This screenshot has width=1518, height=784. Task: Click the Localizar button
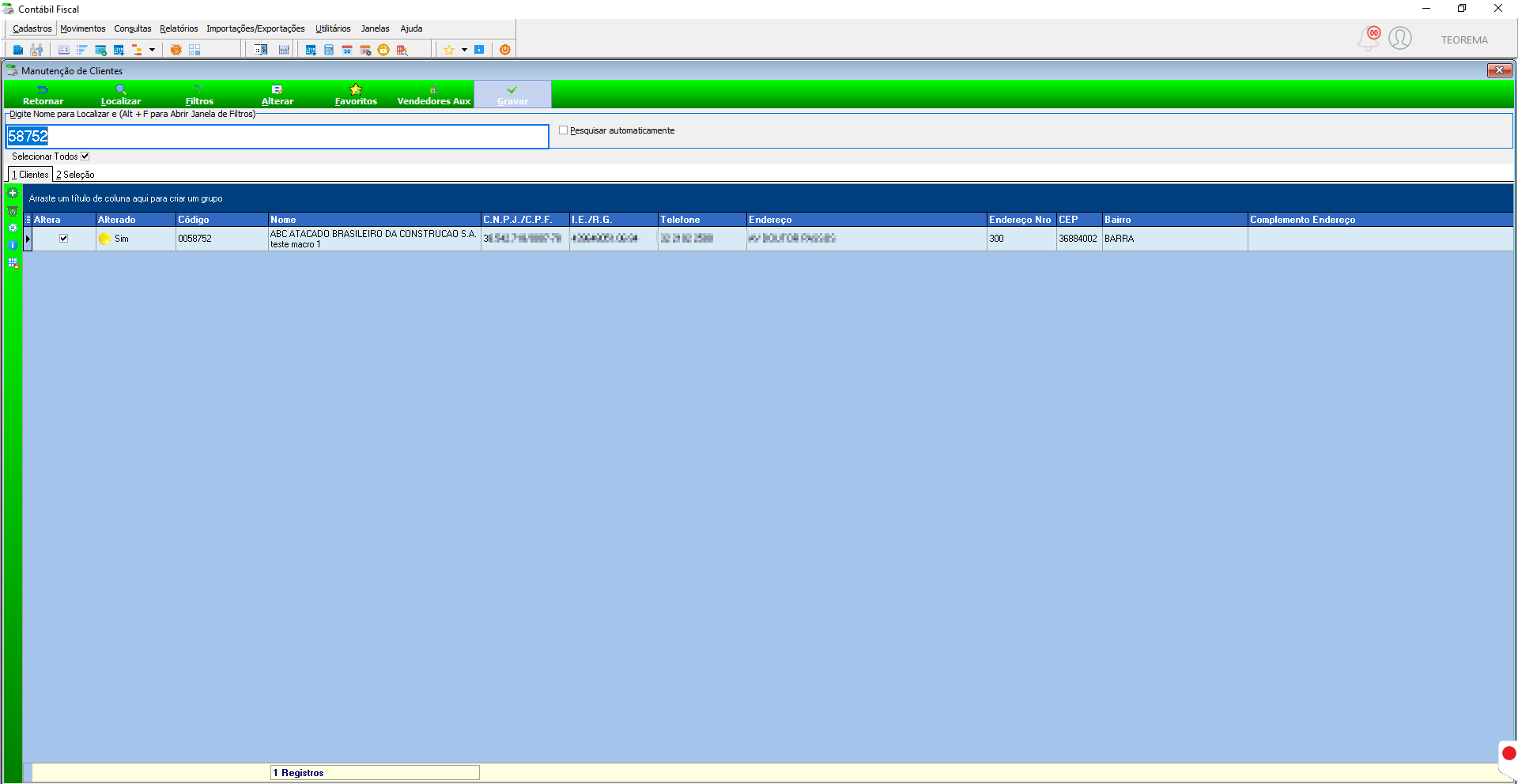[x=121, y=95]
